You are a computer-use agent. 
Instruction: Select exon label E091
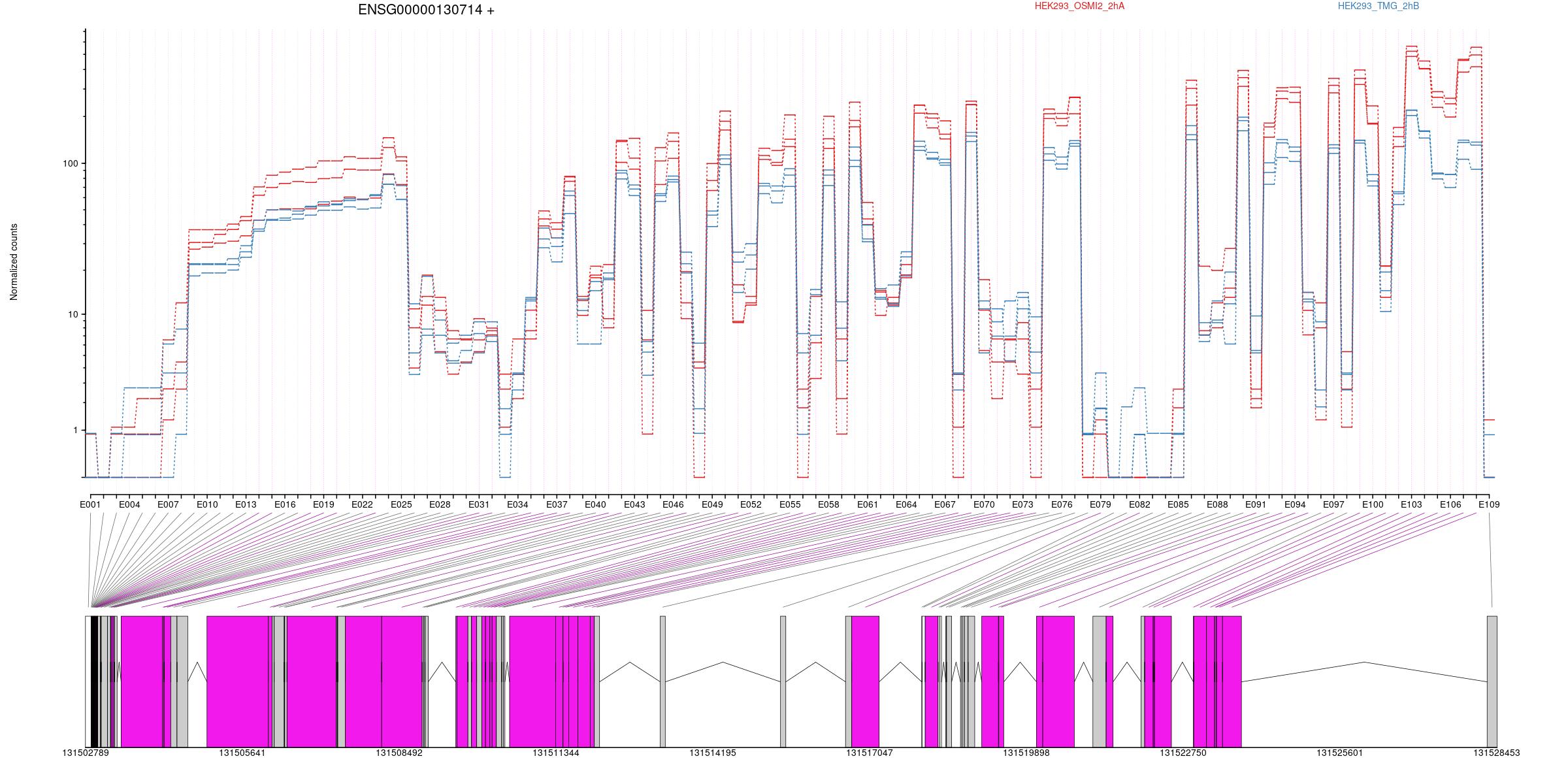(1256, 504)
